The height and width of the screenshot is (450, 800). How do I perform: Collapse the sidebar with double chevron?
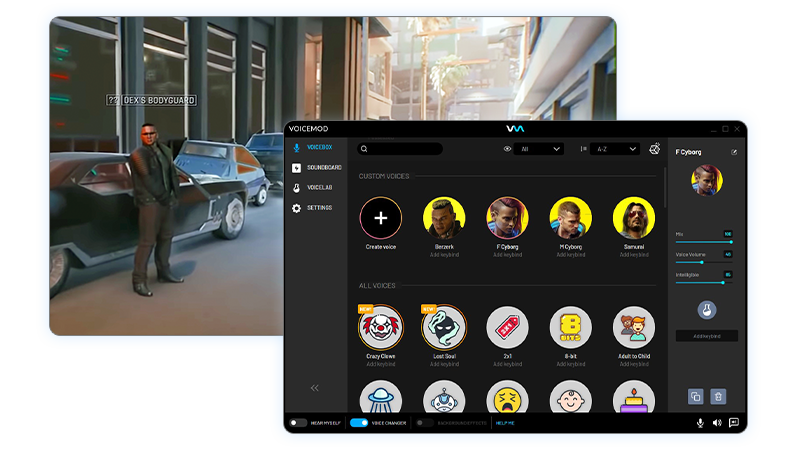[315, 388]
